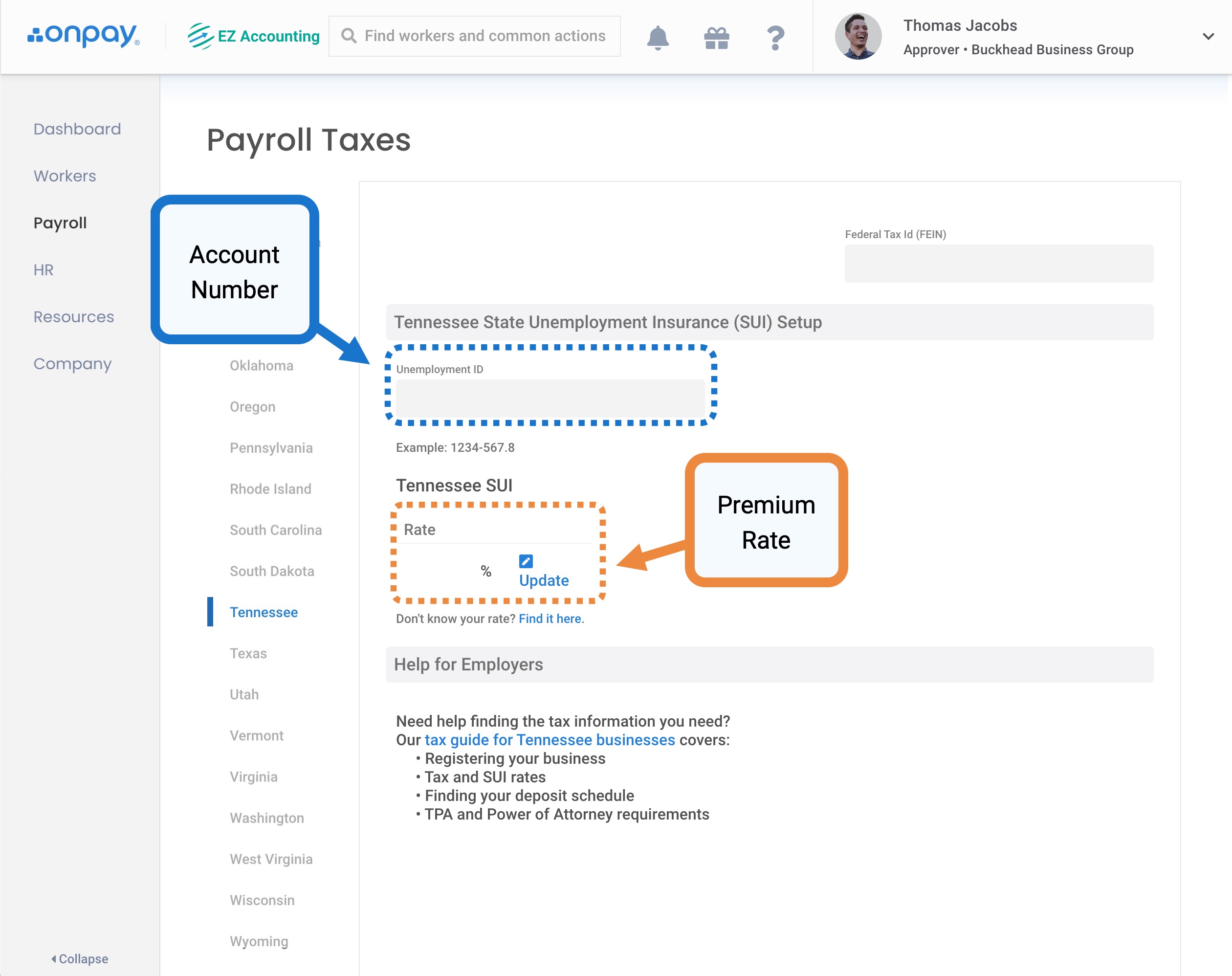Click the search magnifier icon
Viewport: 1232px width, 976px height.
click(x=349, y=36)
